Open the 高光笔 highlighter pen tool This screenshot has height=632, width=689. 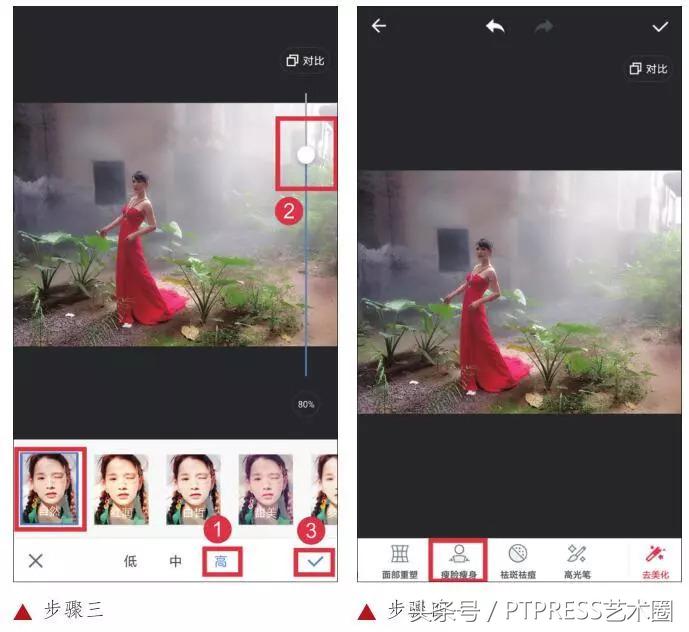(577, 561)
